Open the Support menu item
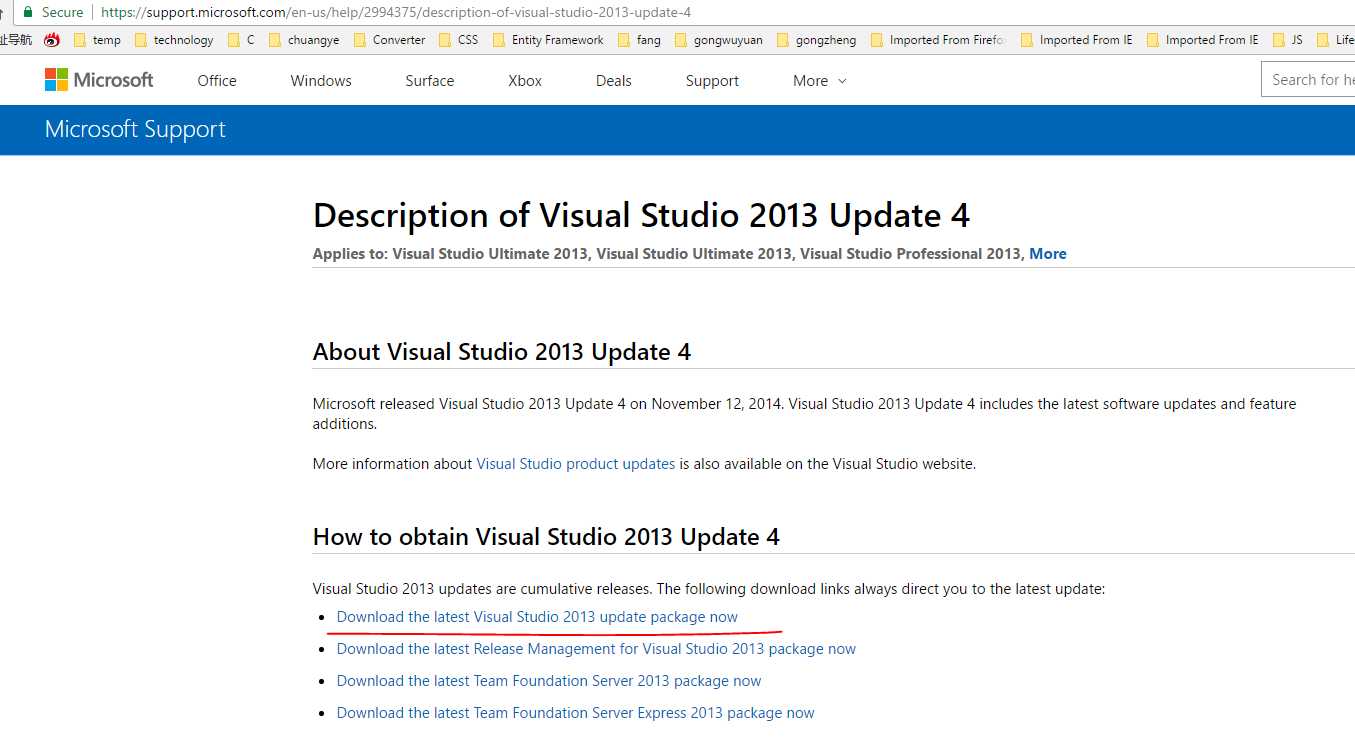1355x739 pixels. [x=712, y=81]
